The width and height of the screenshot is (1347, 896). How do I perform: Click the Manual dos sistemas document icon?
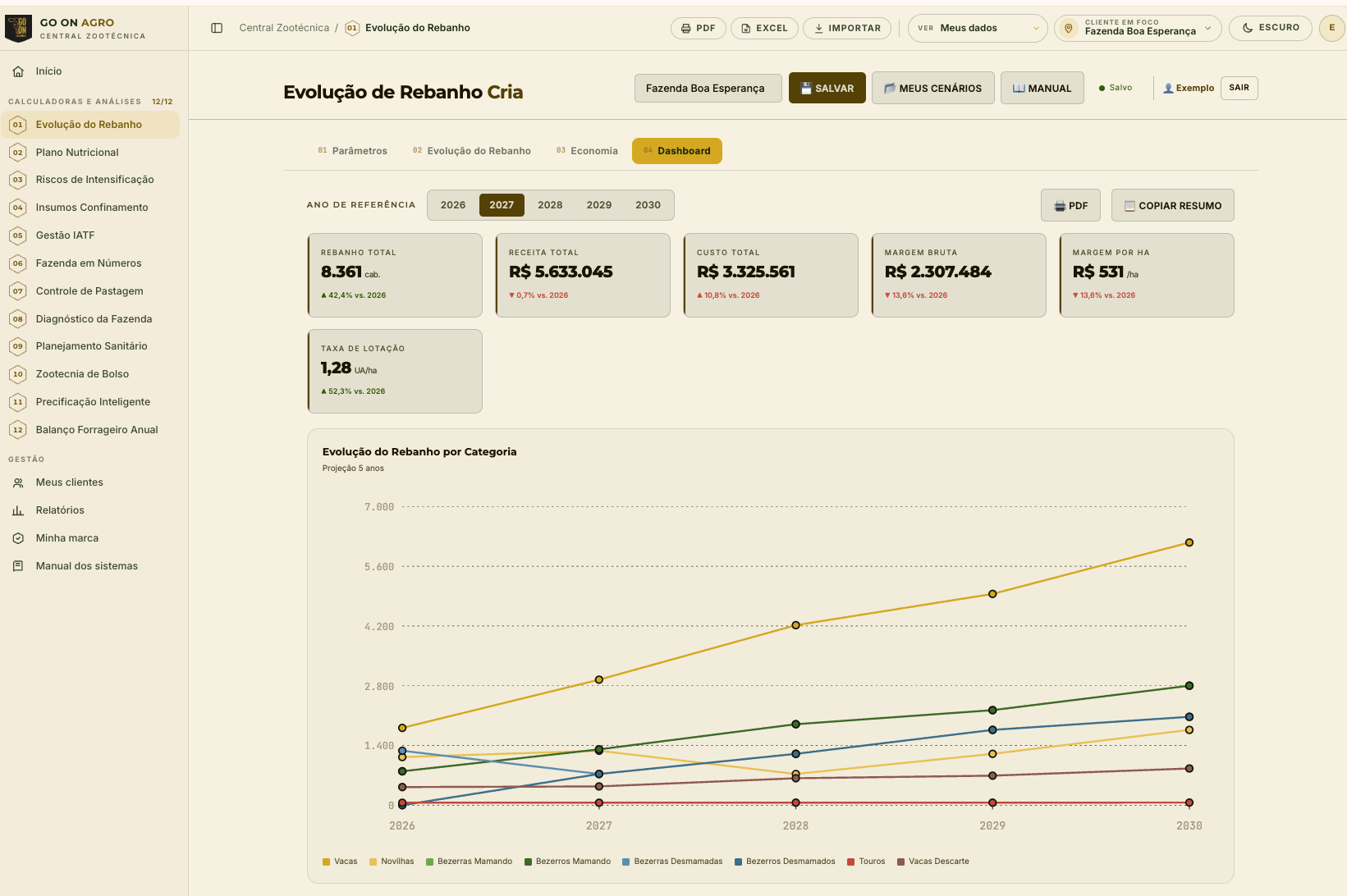pyautogui.click(x=18, y=566)
